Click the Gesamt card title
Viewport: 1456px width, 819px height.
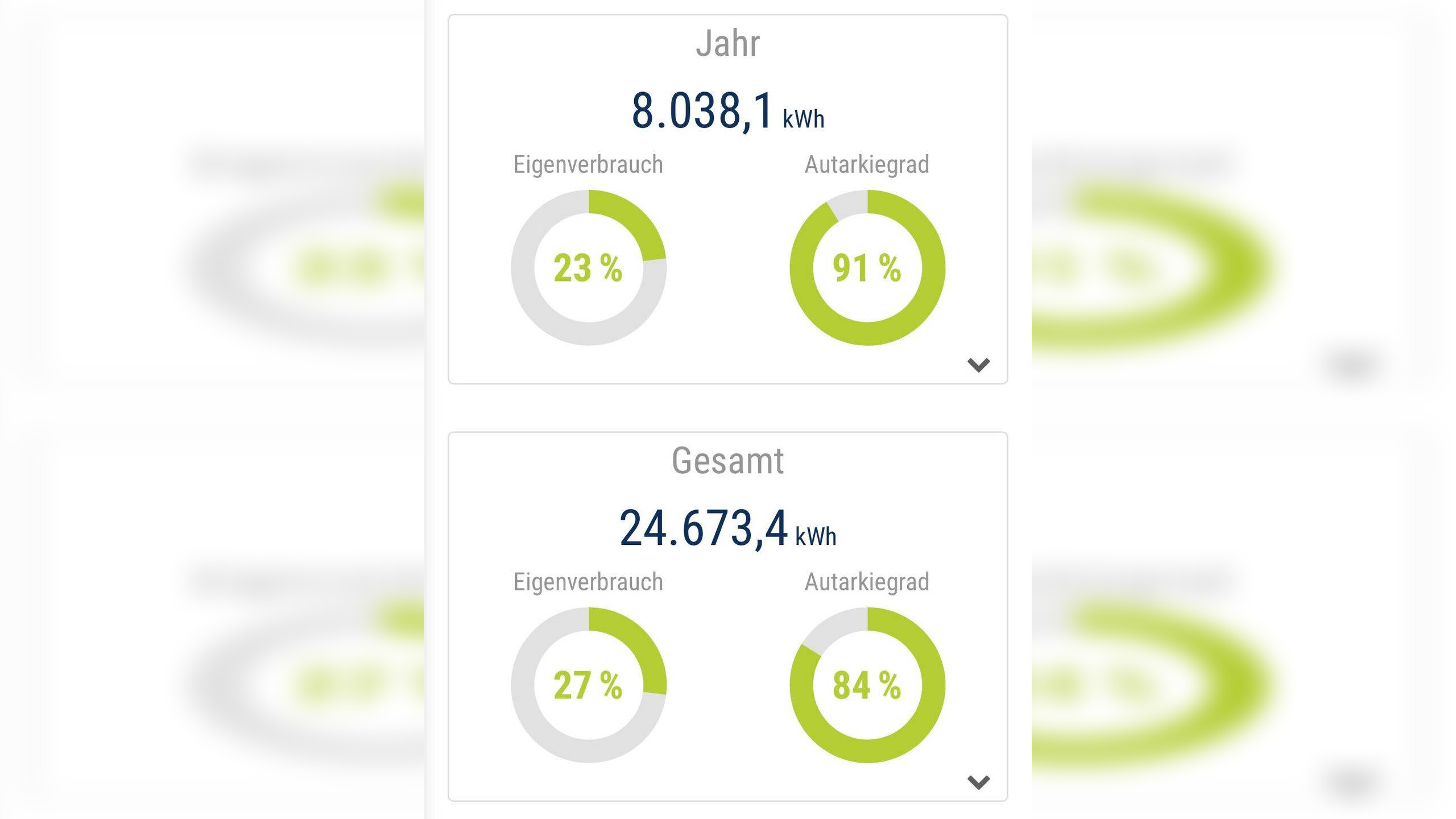click(727, 461)
